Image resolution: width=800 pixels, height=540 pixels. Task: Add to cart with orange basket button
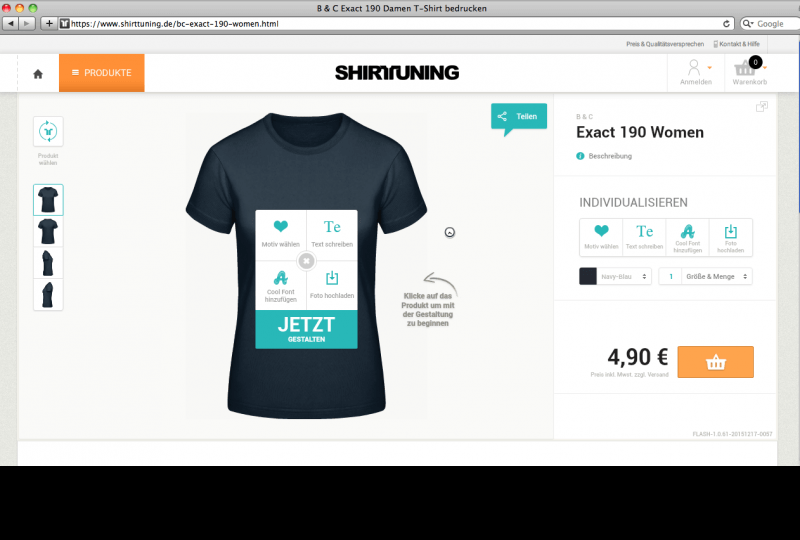[715, 362]
